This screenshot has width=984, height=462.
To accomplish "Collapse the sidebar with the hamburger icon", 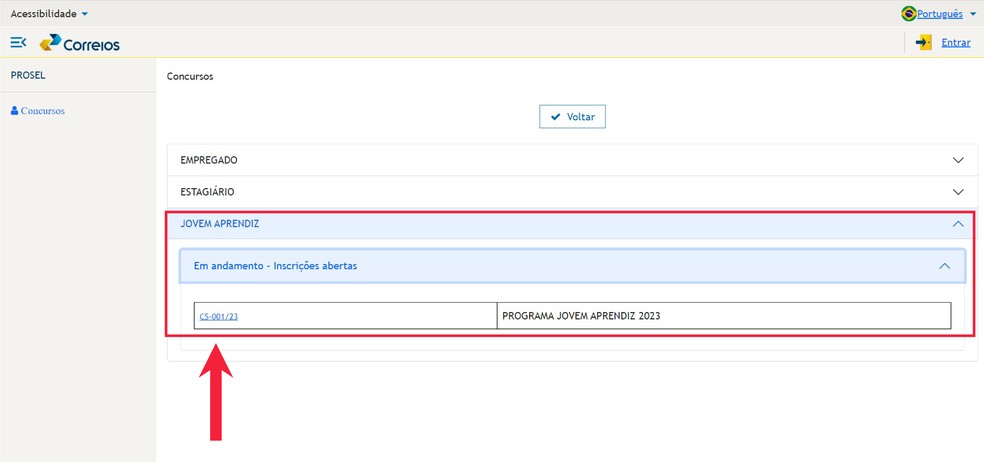I will (x=18, y=42).
